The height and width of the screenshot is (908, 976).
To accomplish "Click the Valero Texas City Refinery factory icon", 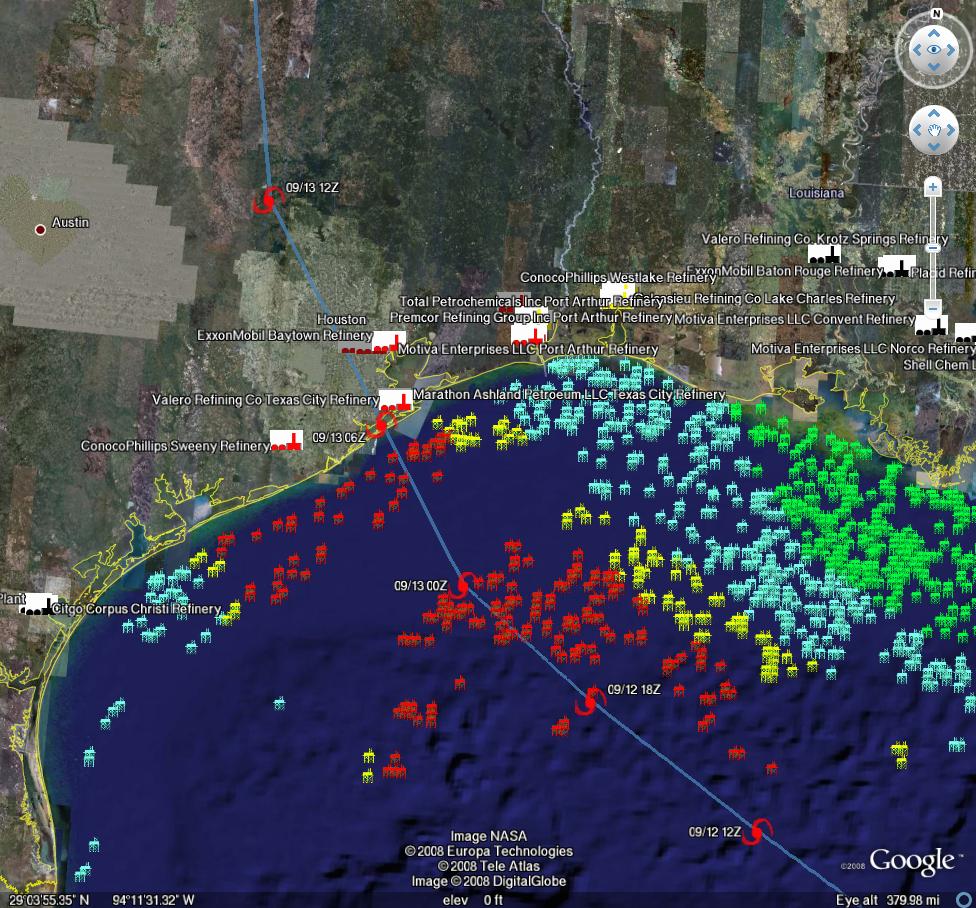I will coord(395,400).
